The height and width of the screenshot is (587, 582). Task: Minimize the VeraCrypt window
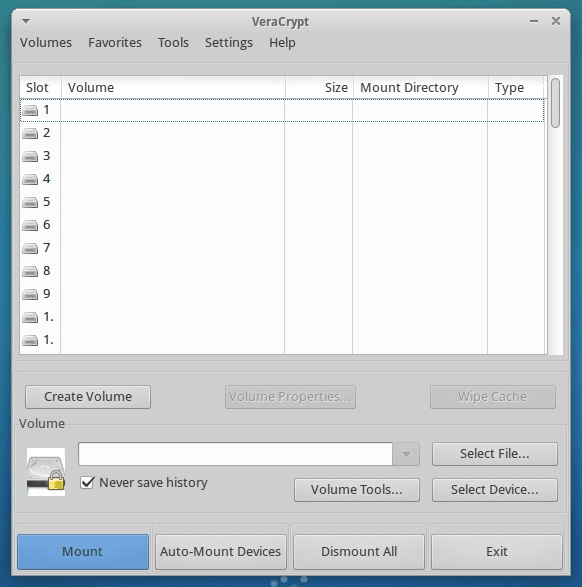[534, 21]
